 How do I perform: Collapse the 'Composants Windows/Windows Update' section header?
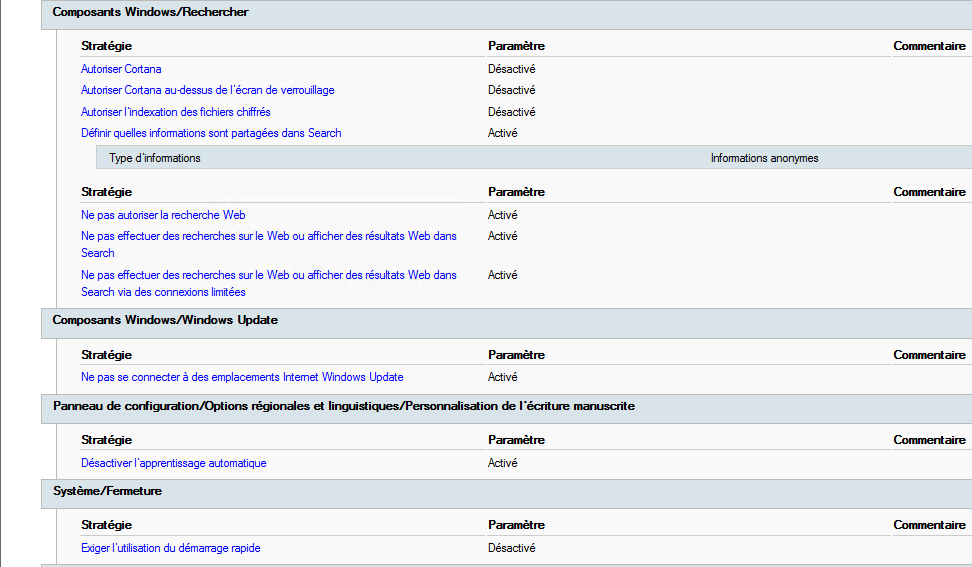point(165,320)
